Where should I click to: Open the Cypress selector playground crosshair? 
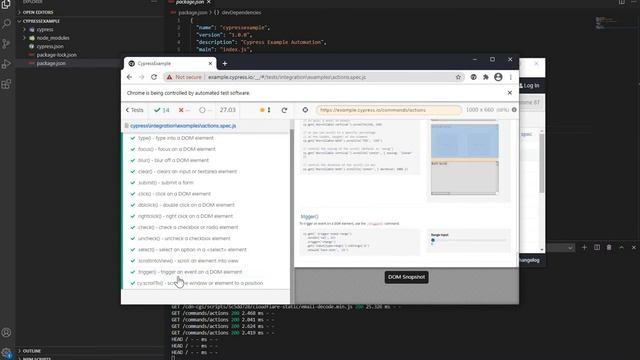tap(305, 110)
